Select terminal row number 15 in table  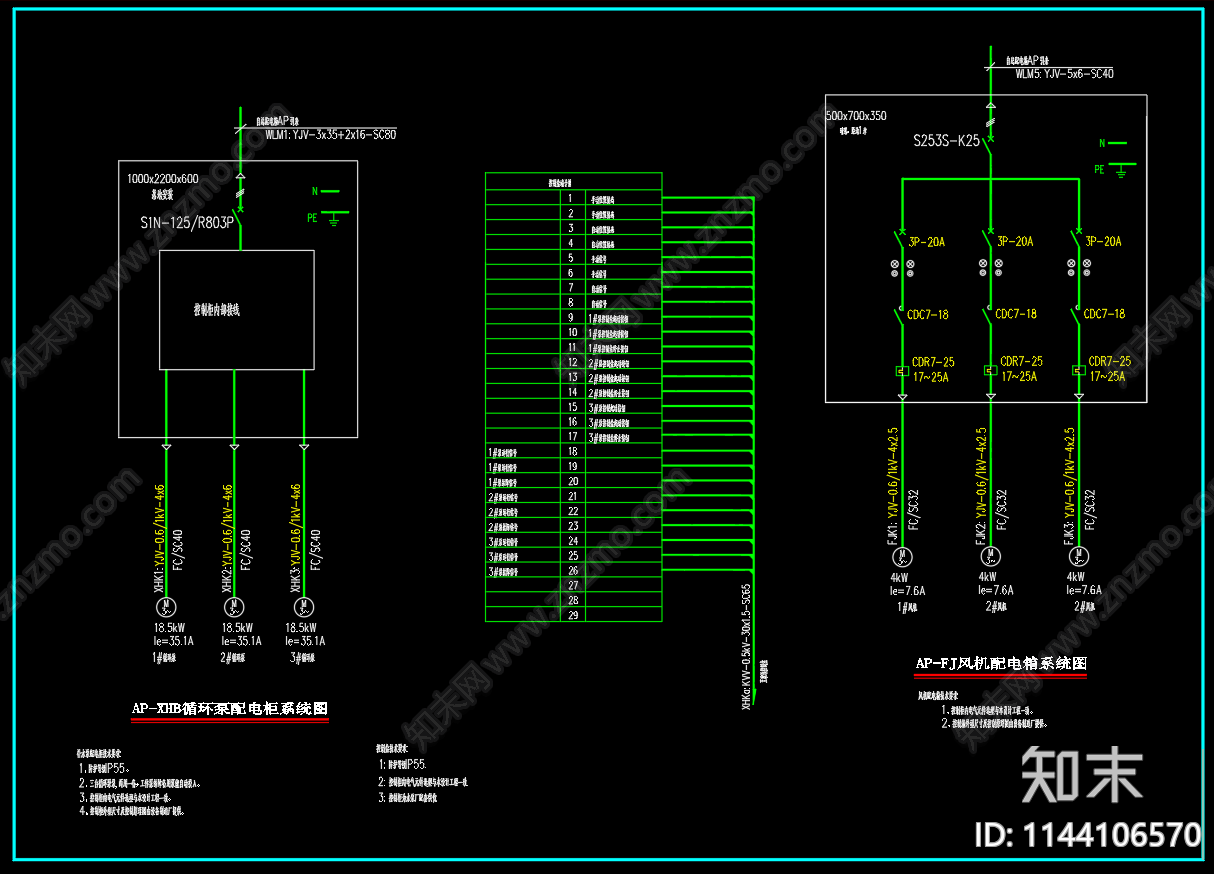point(573,407)
